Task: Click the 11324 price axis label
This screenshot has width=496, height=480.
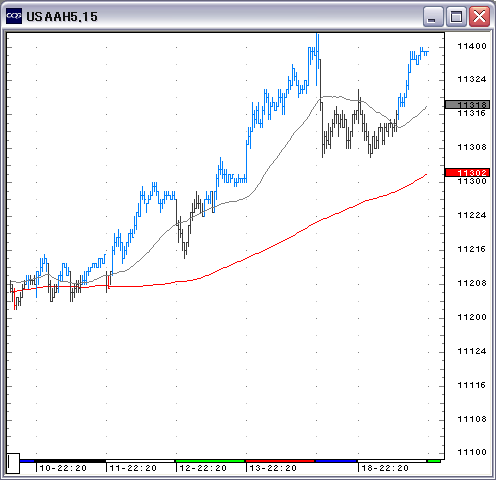Action: (472, 79)
